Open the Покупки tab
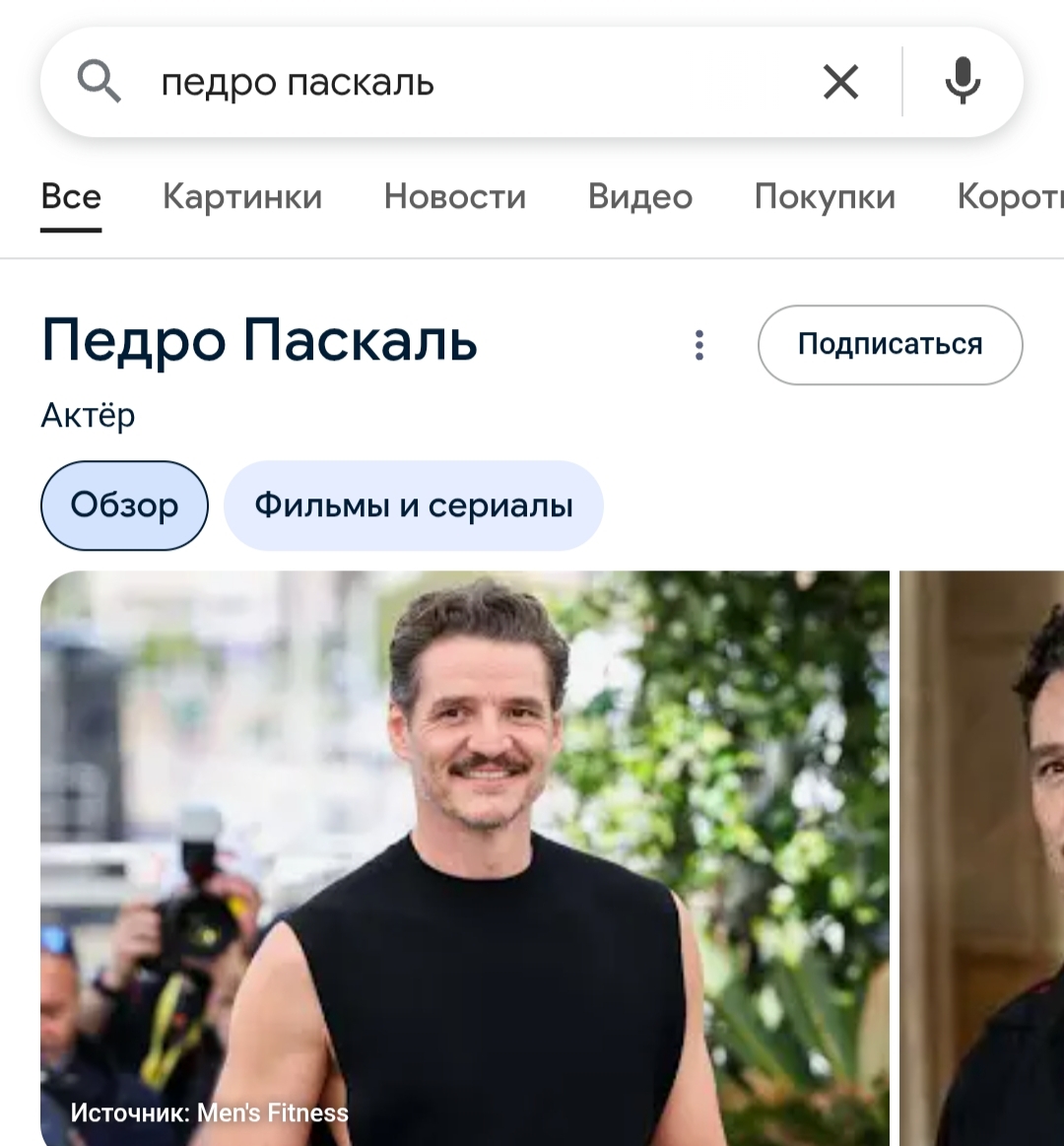 pos(825,197)
